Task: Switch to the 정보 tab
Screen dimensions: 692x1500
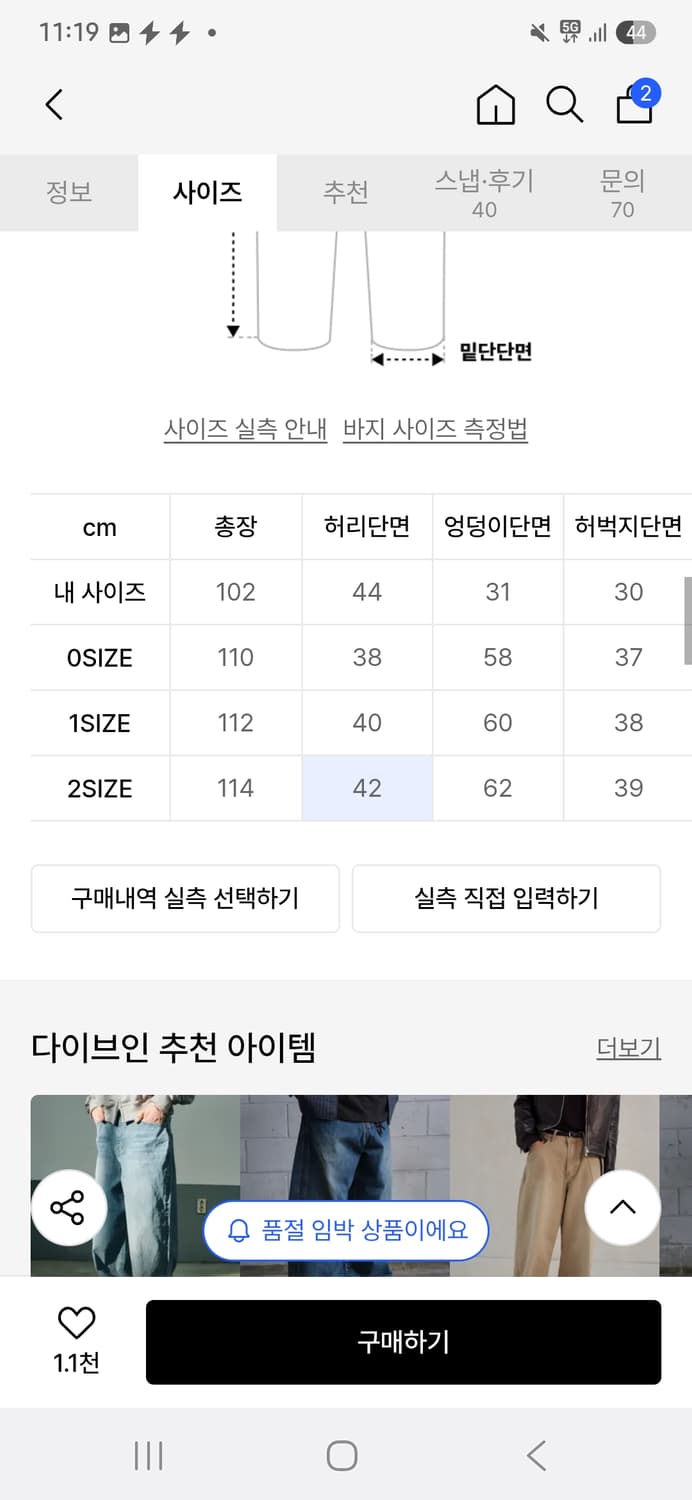Action: [x=68, y=190]
